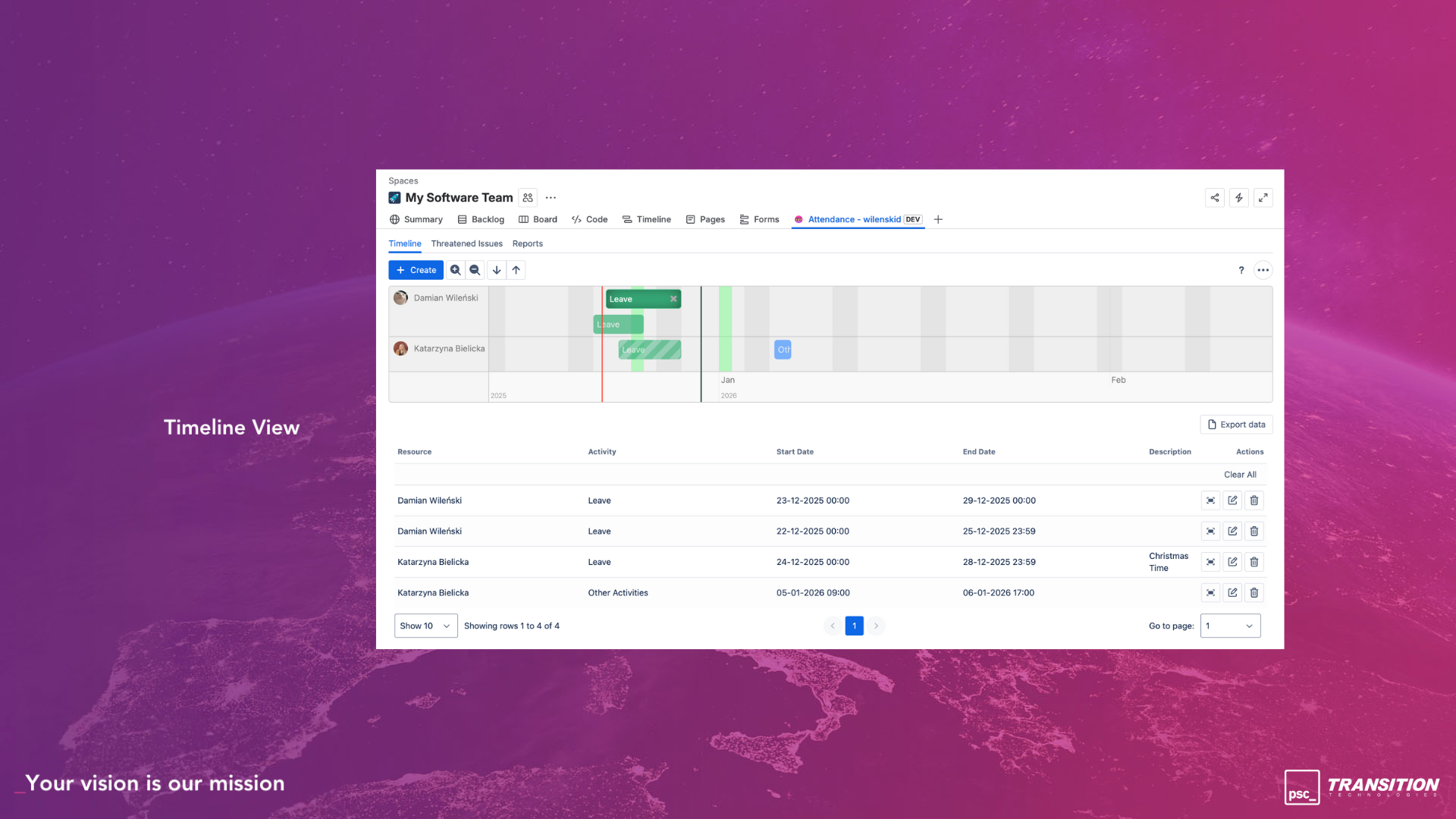Expand the Go to page dropdown

1230,626
